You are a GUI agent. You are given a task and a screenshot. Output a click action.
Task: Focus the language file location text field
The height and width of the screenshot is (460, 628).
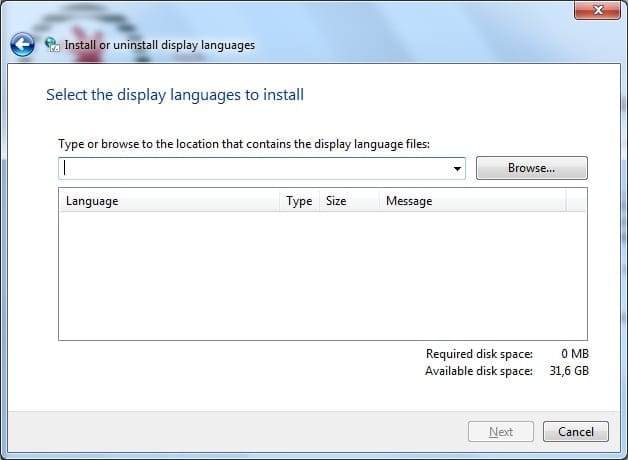pos(255,168)
